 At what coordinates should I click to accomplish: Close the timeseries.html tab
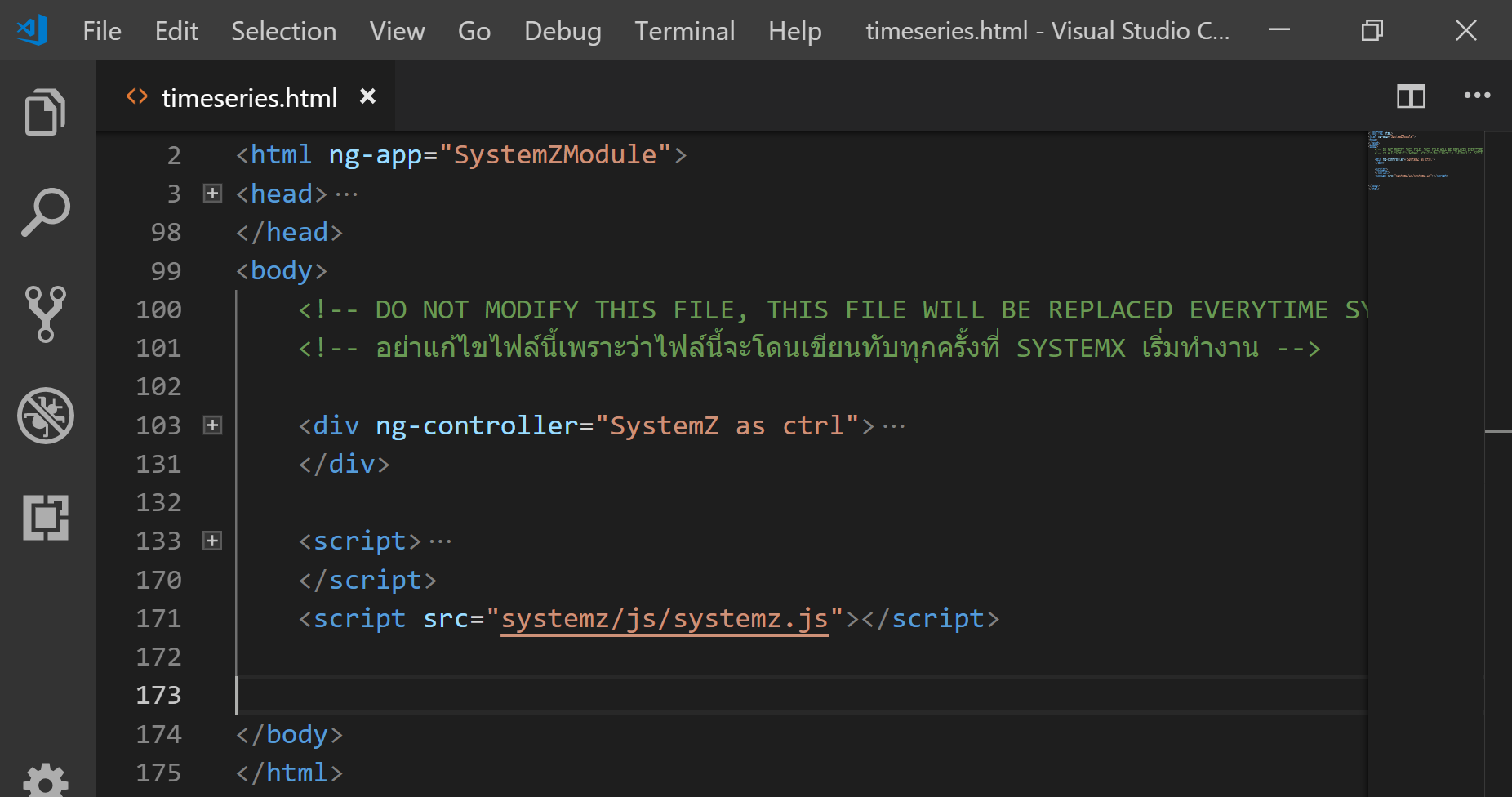(x=367, y=96)
